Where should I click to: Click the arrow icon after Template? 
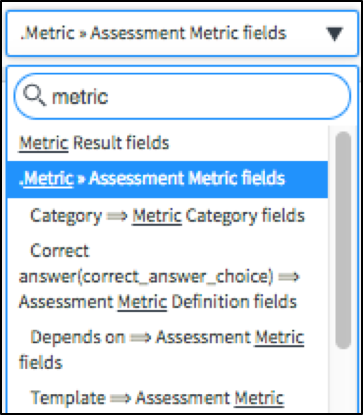120,398
